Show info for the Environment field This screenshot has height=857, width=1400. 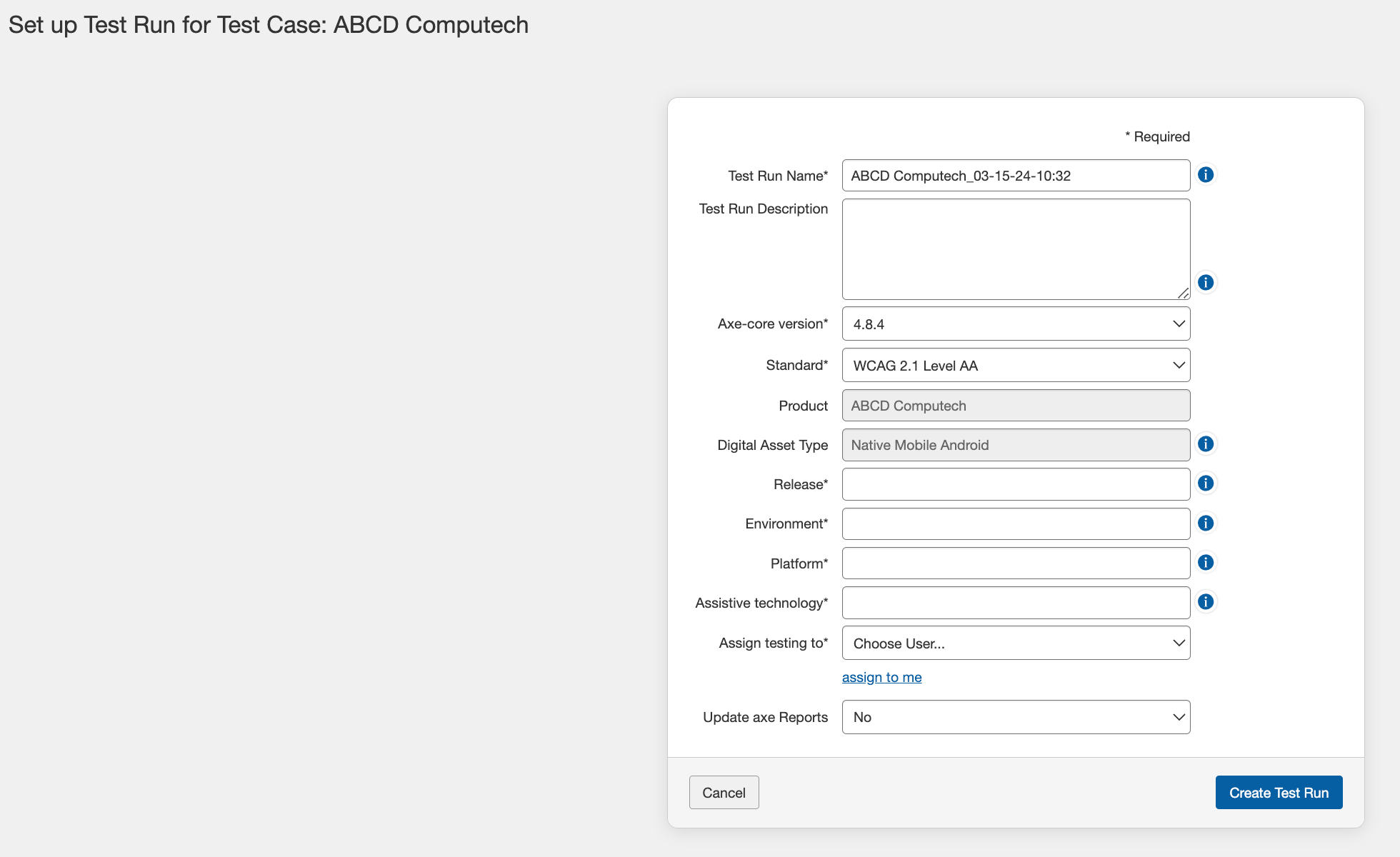1206,523
